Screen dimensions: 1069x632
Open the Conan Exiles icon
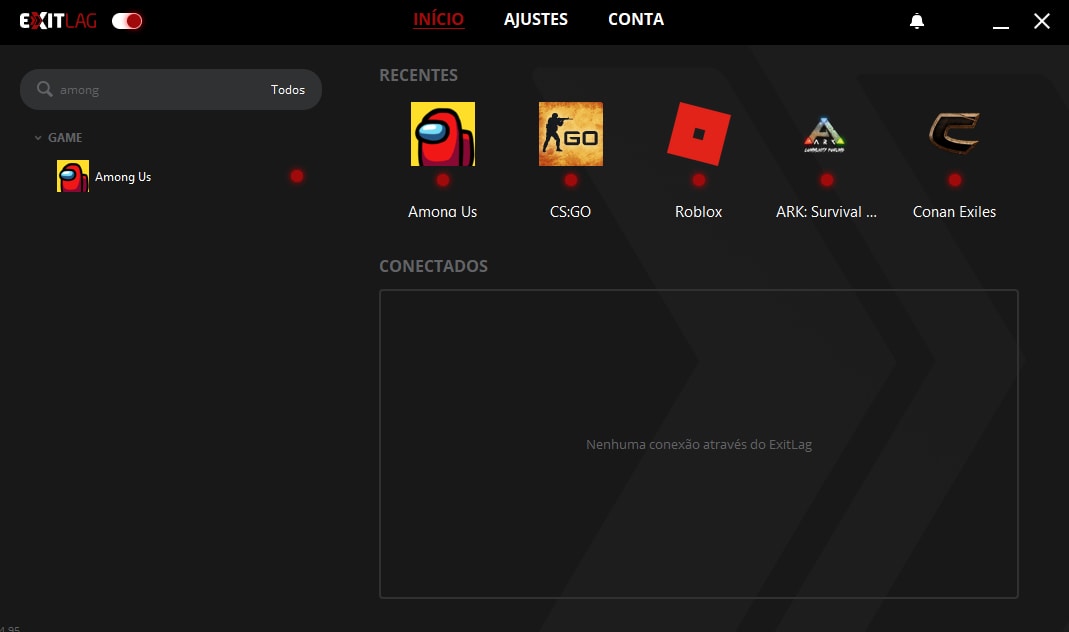point(954,134)
